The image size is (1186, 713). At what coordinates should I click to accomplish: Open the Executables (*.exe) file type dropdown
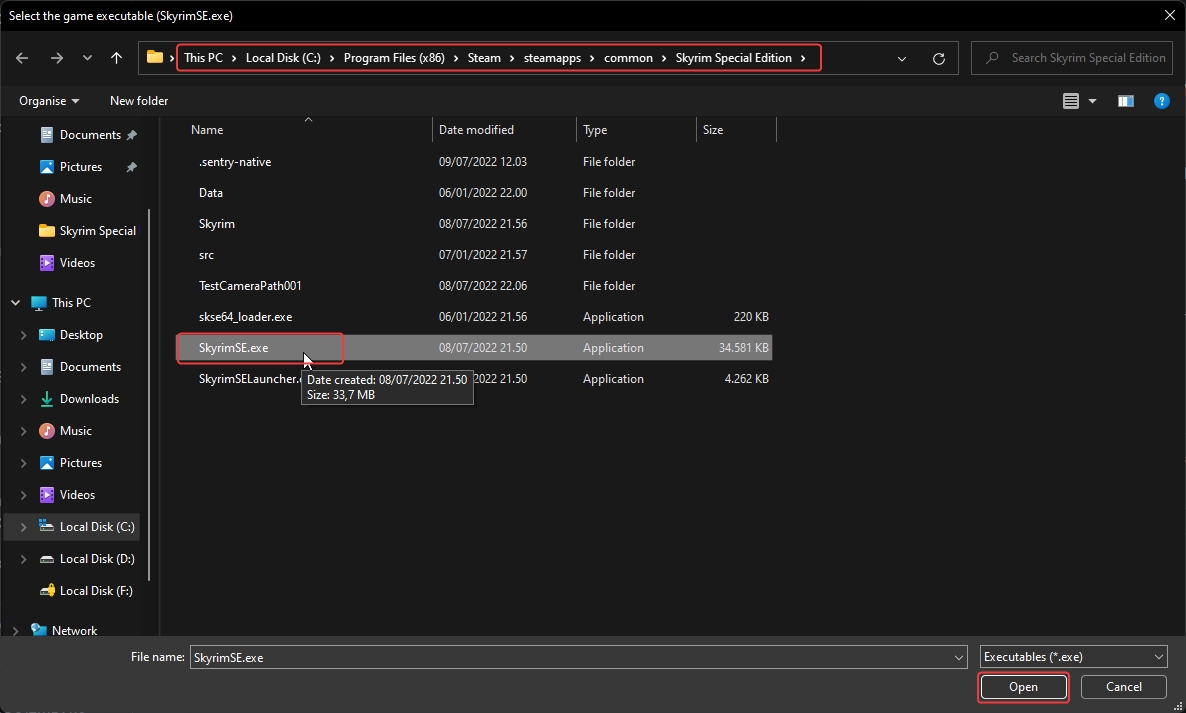coord(1073,657)
